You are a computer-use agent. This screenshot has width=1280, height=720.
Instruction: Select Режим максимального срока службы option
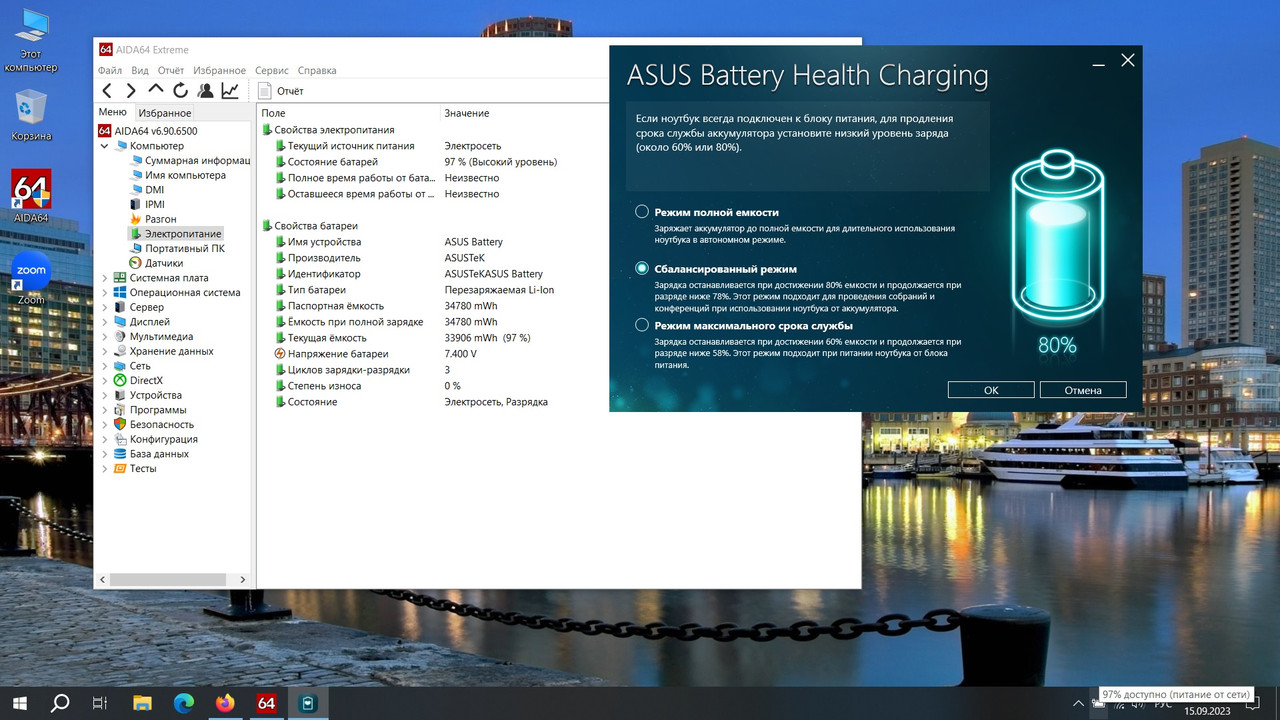coord(642,325)
